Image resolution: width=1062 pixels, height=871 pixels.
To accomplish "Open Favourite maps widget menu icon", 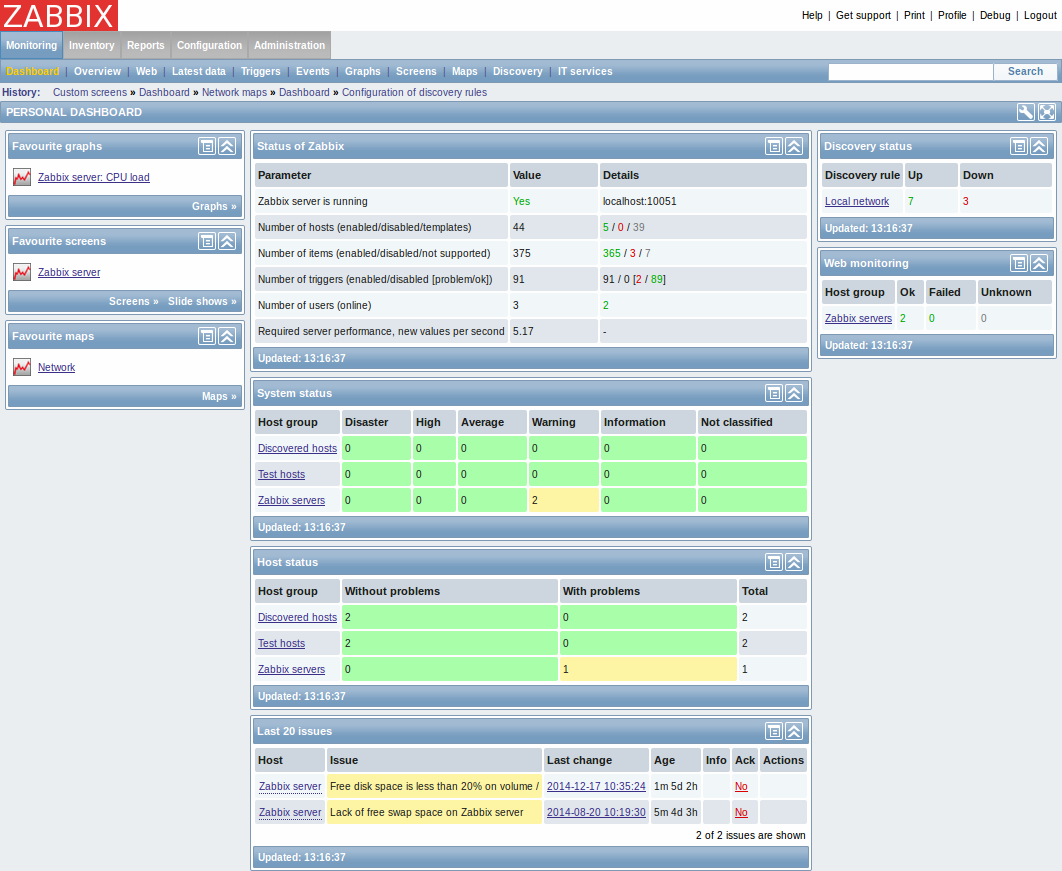I will pyautogui.click(x=207, y=336).
